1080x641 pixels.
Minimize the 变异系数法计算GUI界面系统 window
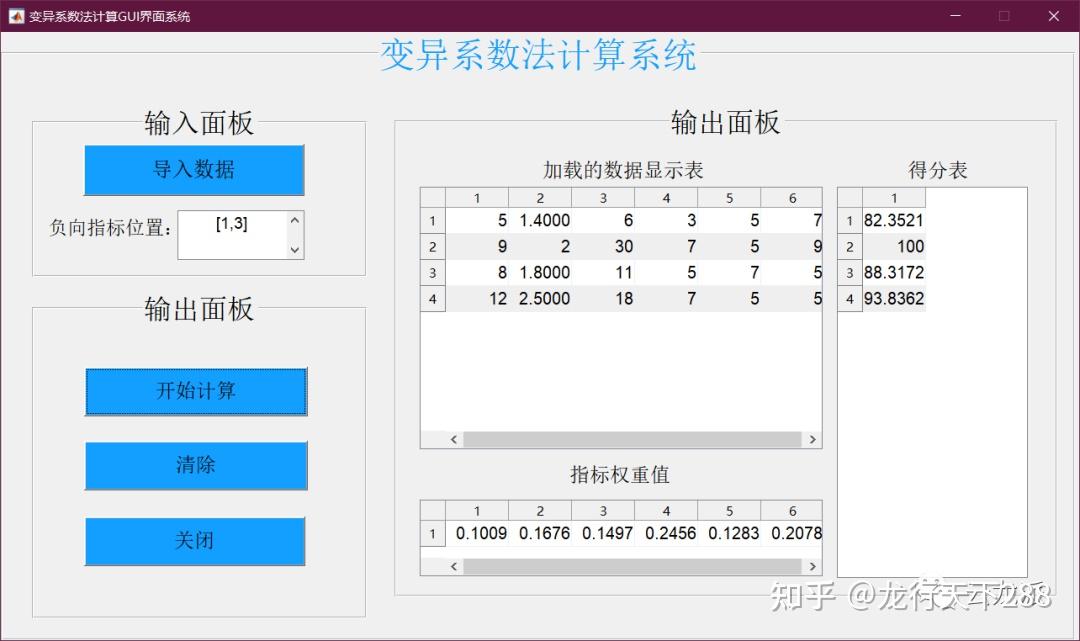click(955, 16)
